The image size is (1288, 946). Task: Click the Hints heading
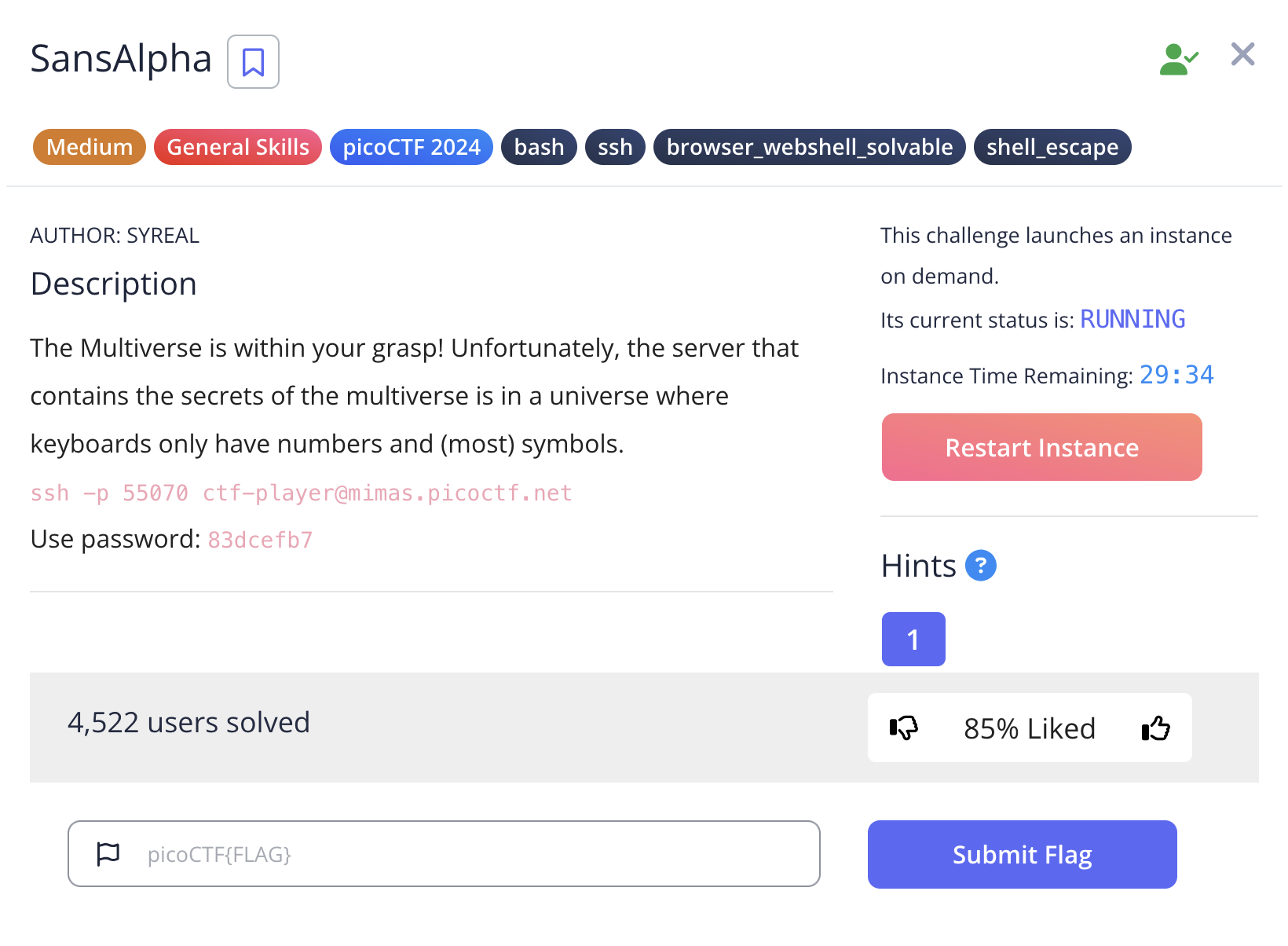(x=918, y=566)
